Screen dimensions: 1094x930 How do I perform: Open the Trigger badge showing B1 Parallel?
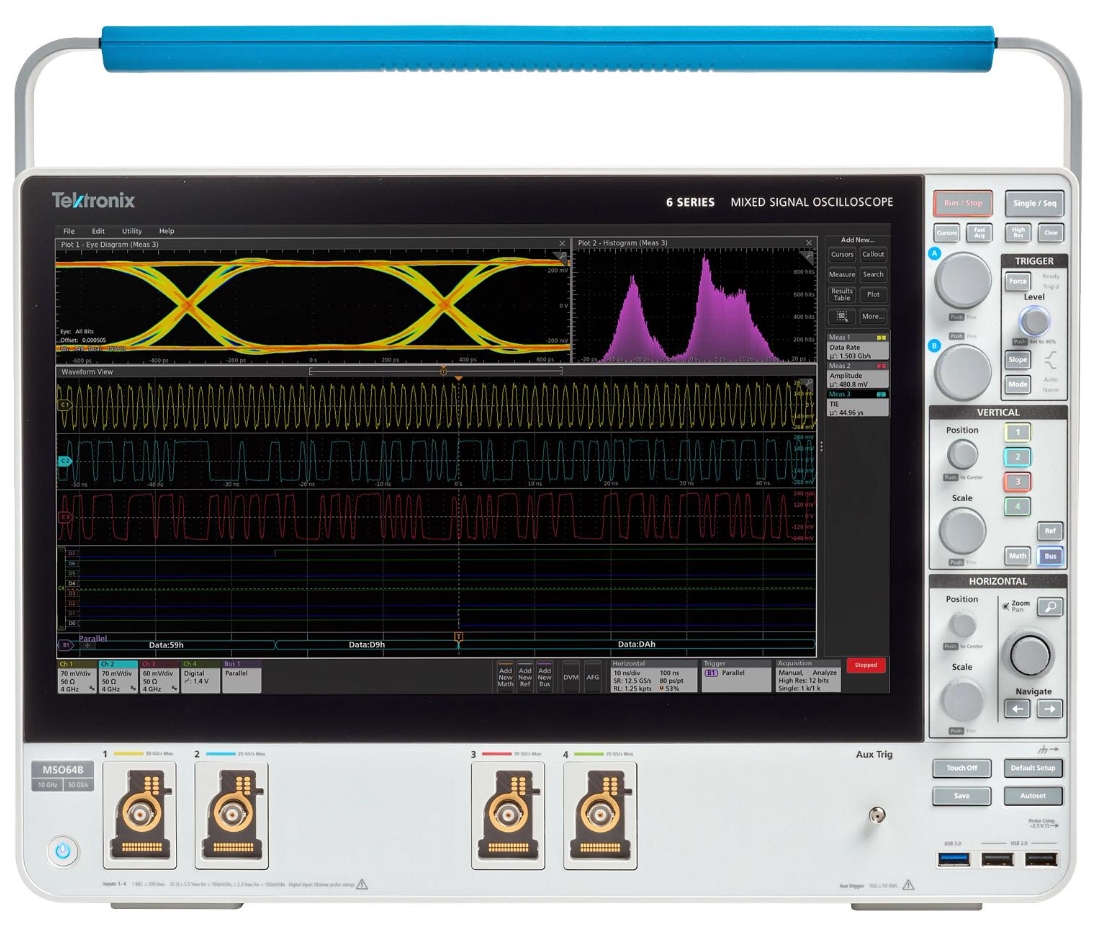(725, 673)
